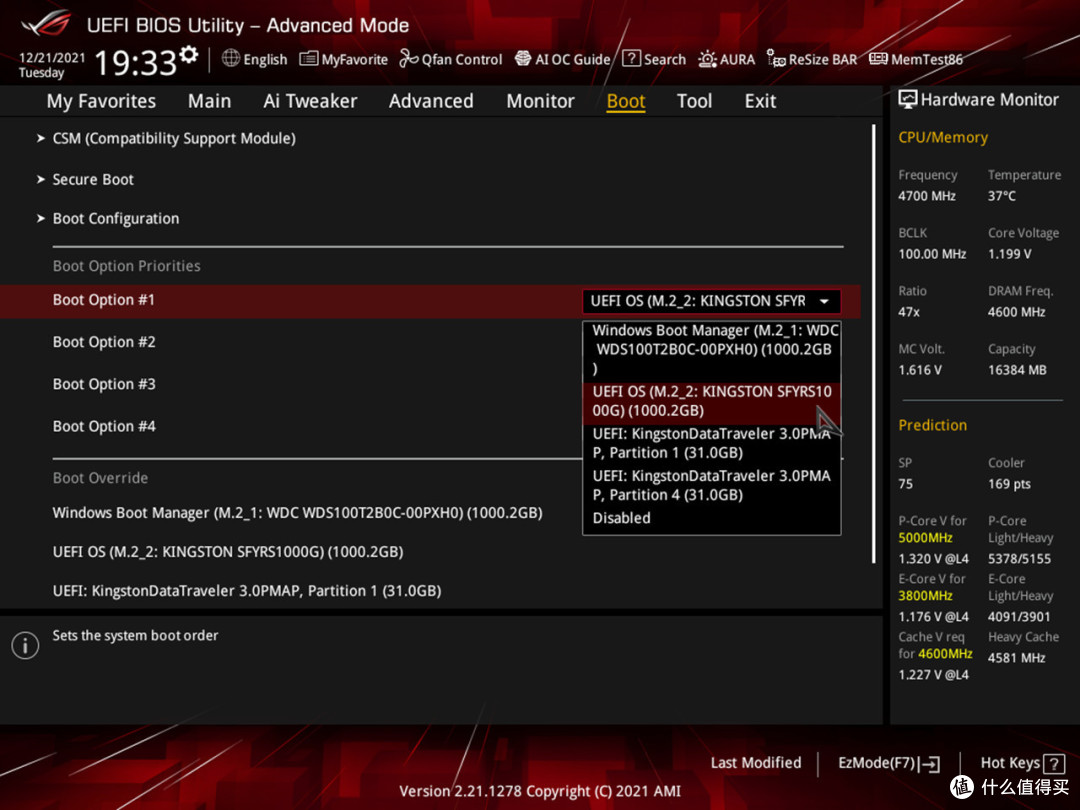
Task: Go to the Monitor tab
Action: (540, 101)
